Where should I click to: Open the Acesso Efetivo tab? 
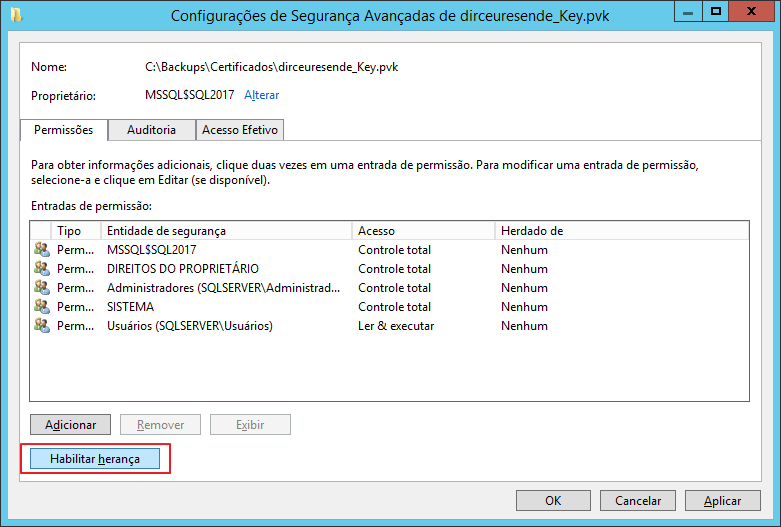pyautogui.click(x=240, y=130)
